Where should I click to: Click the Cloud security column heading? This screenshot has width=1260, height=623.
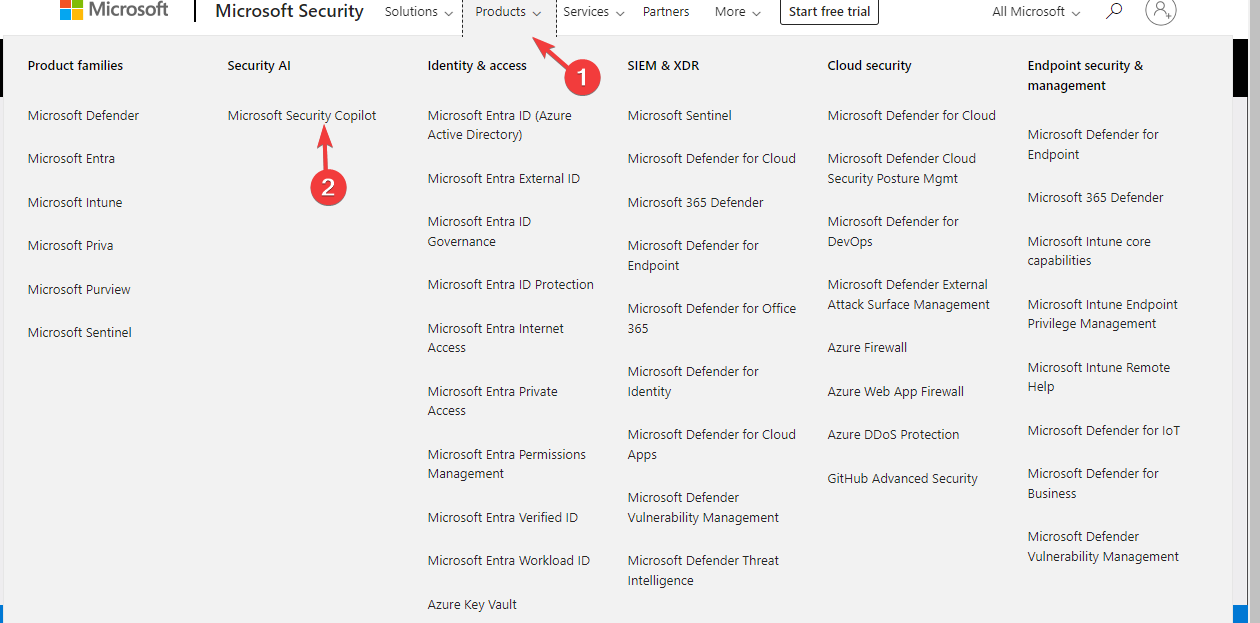coord(870,66)
